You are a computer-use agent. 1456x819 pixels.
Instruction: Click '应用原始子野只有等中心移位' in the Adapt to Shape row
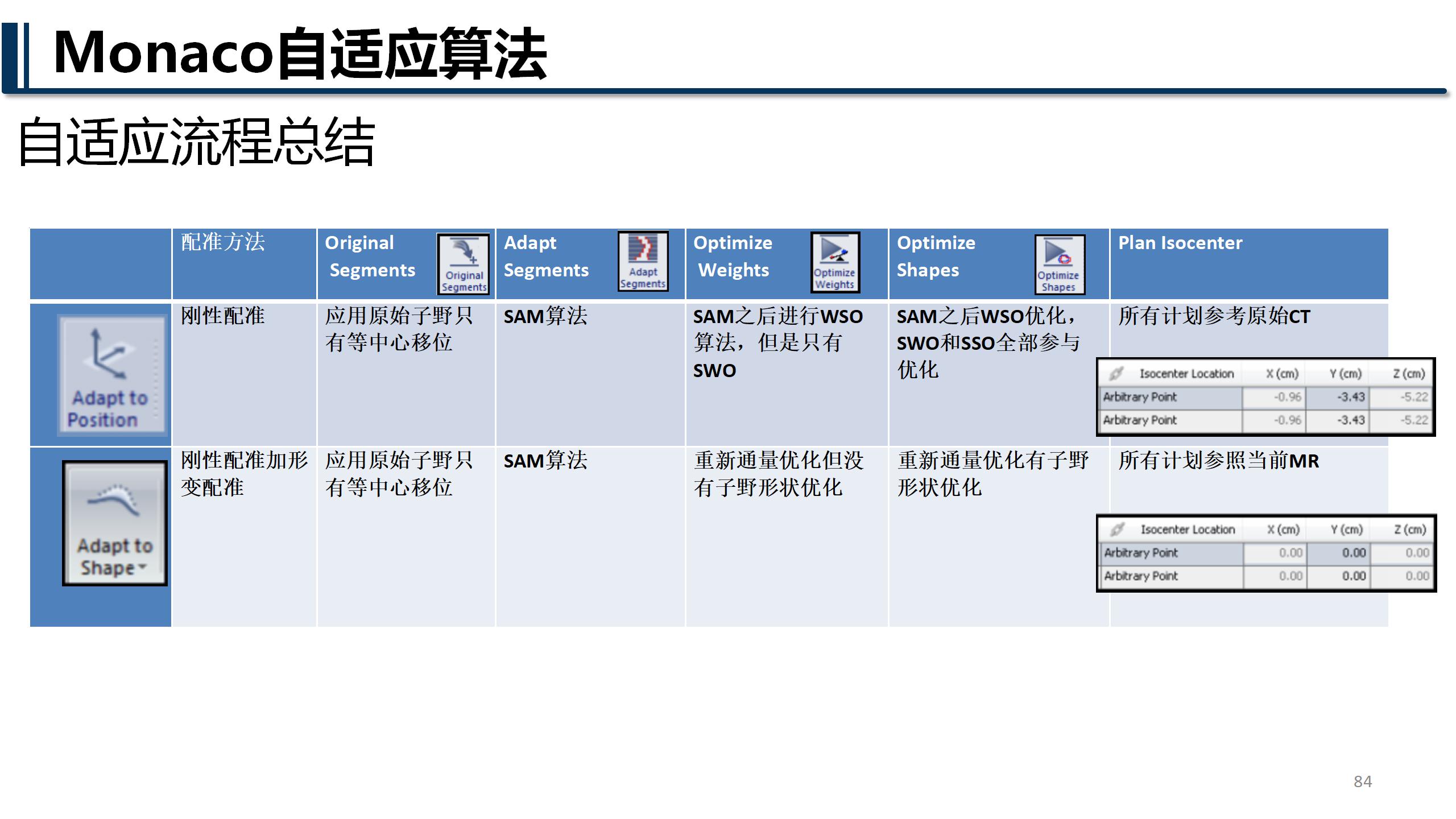tap(399, 474)
